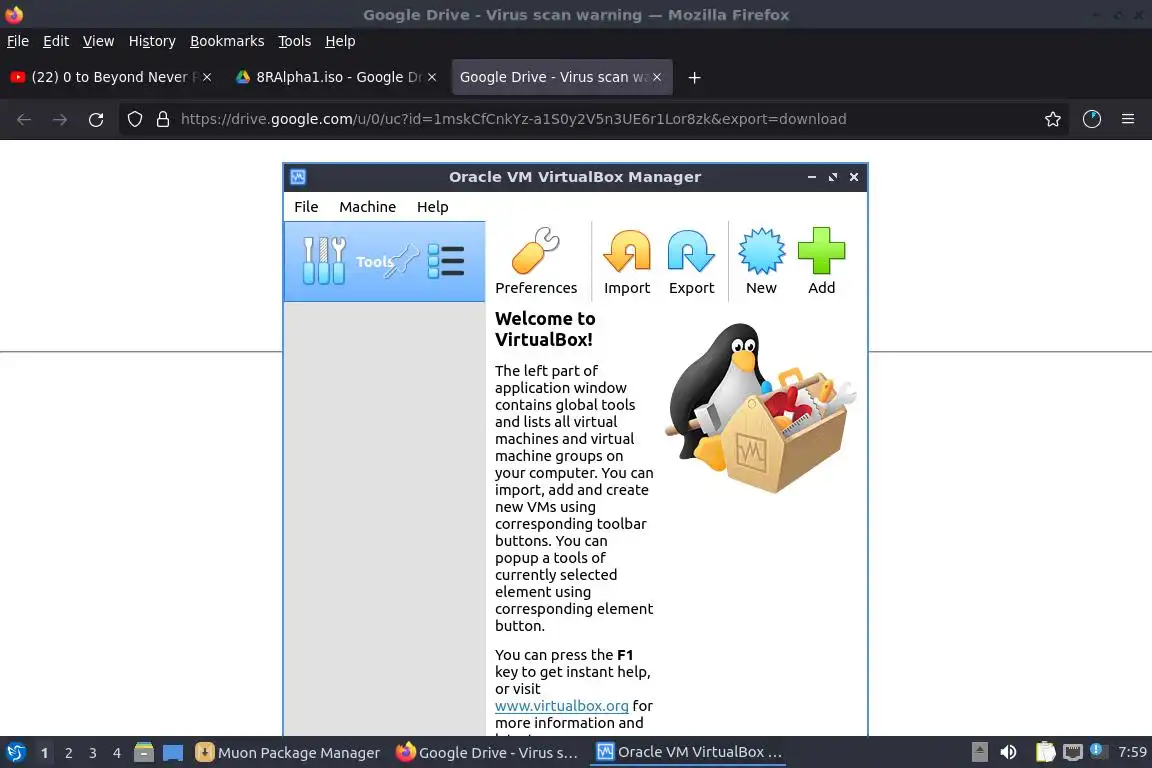
Task: Close the YouTube tab
Action: pyautogui.click(x=207, y=77)
